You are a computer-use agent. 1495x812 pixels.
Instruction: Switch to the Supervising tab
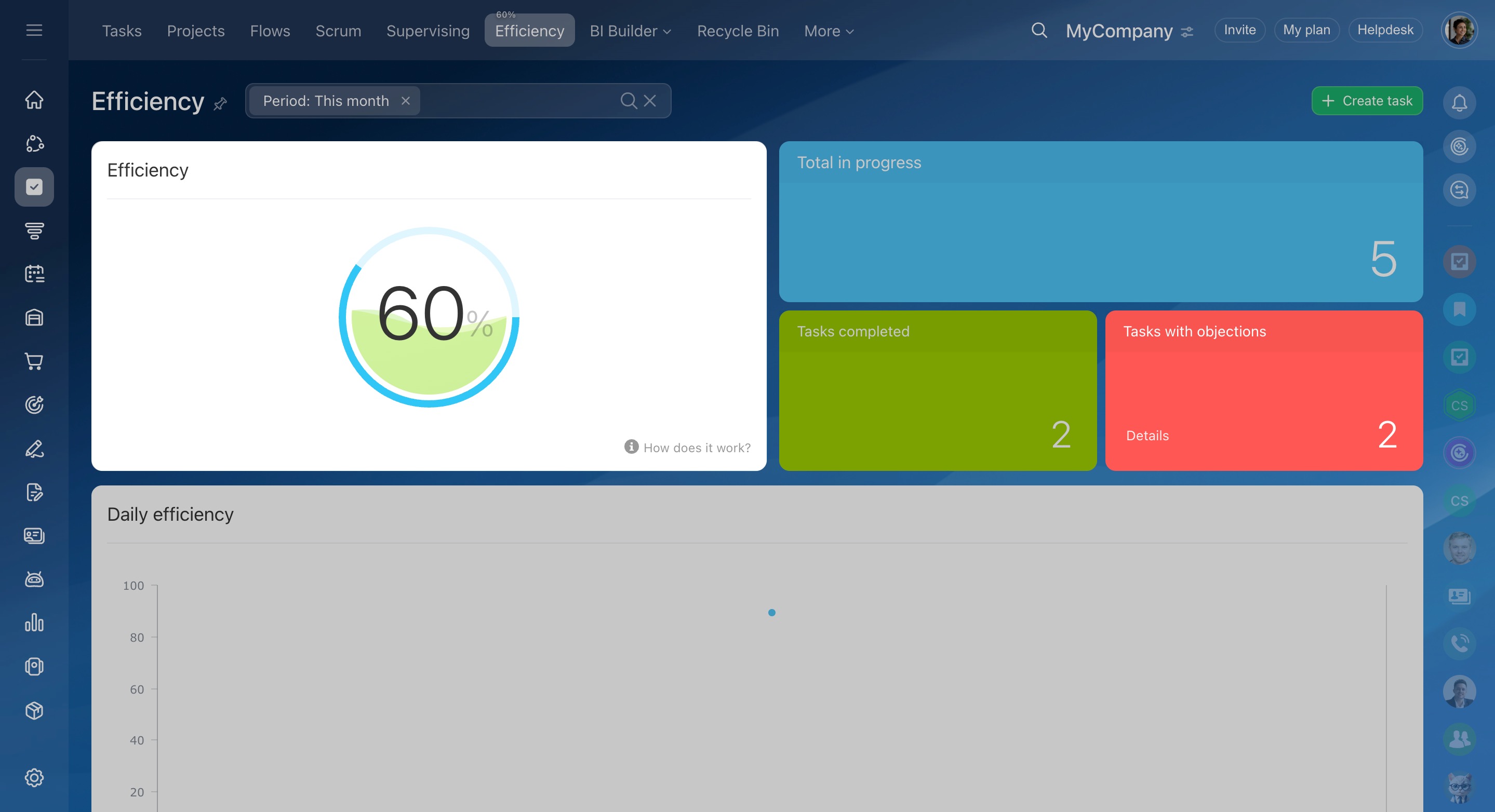point(428,31)
